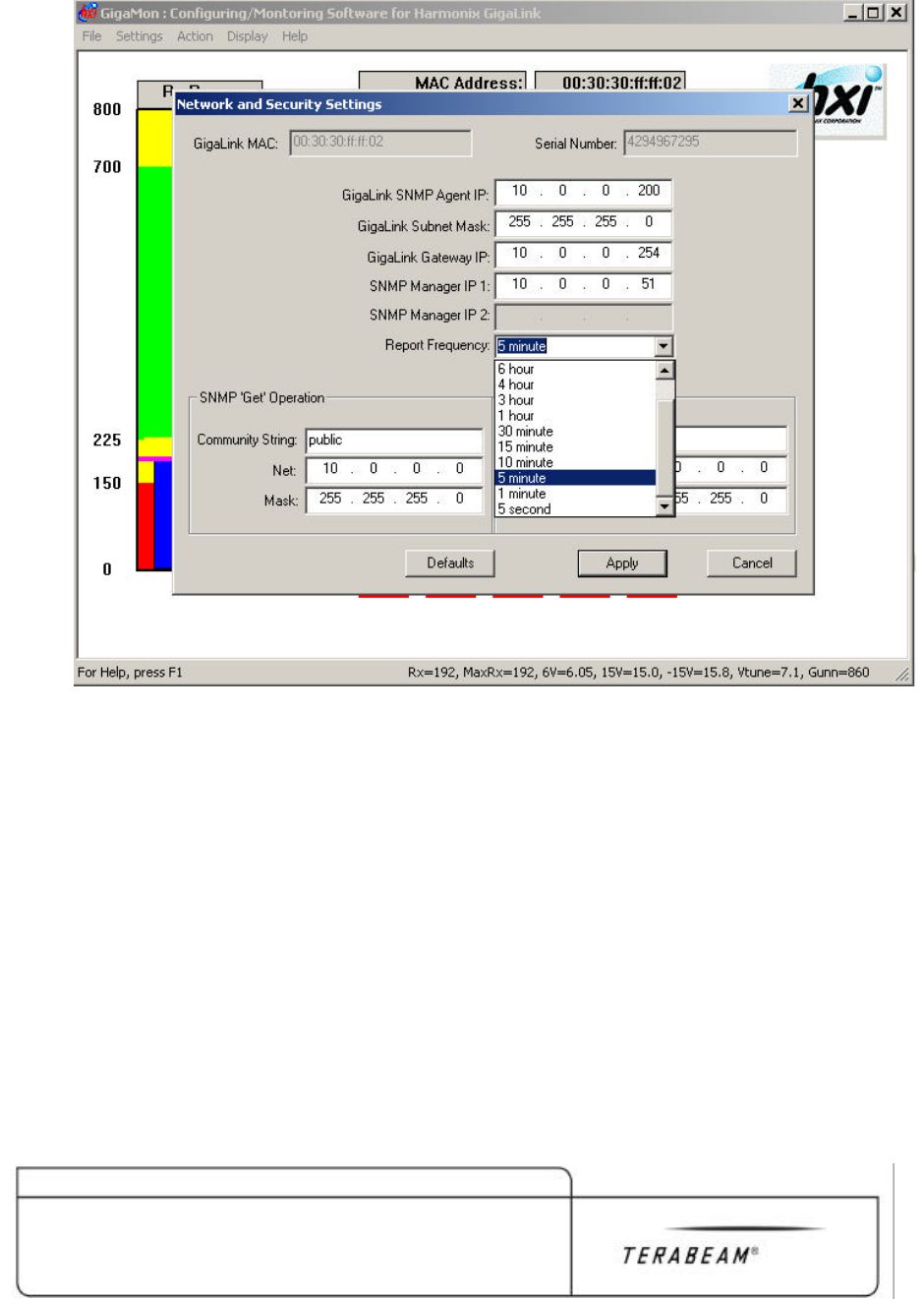Click the SNMP Get Net address field
The image size is (924, 1299).
pyautogui.click(x=394, y=470)
